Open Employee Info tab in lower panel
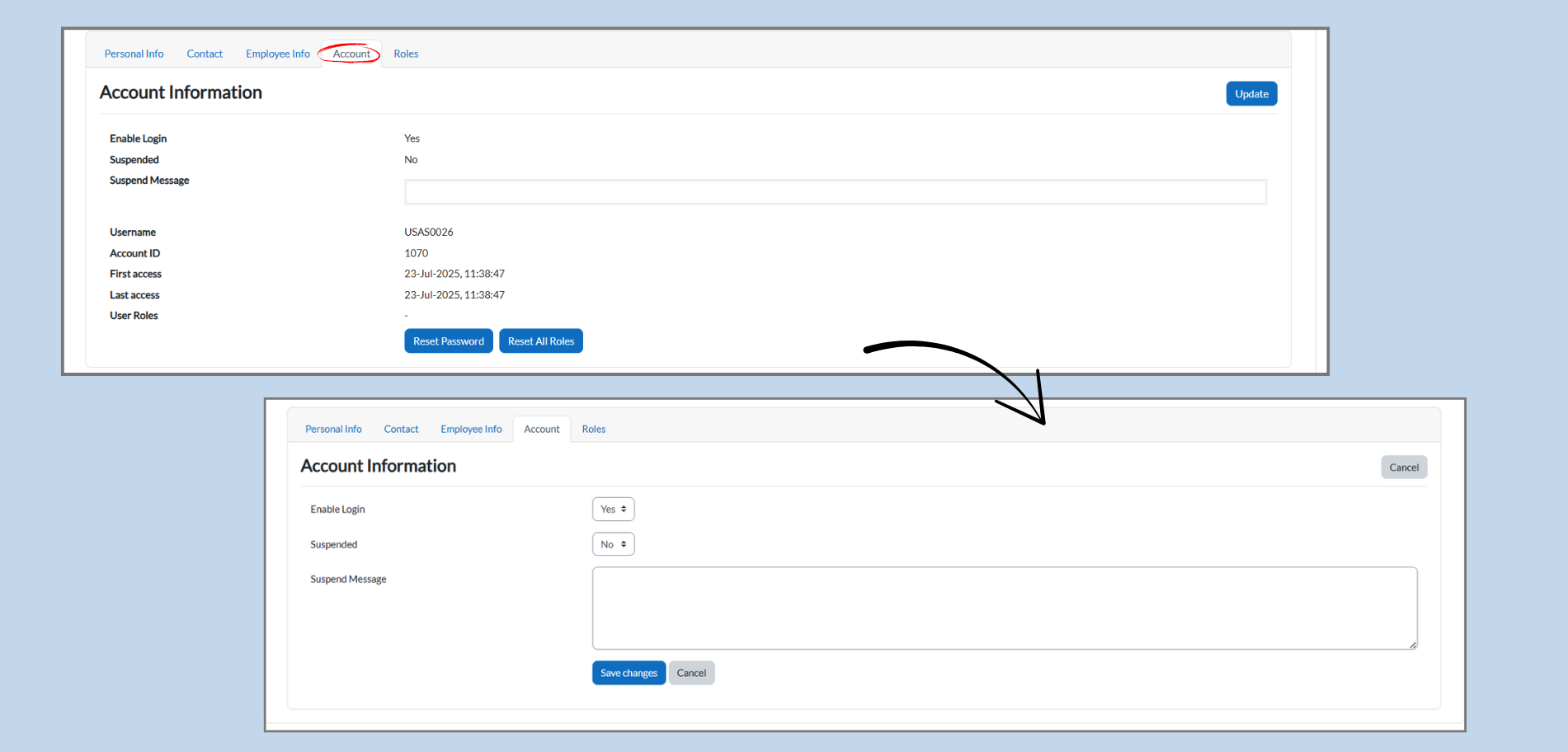1568x752 pixels. (x=471, y=429)
